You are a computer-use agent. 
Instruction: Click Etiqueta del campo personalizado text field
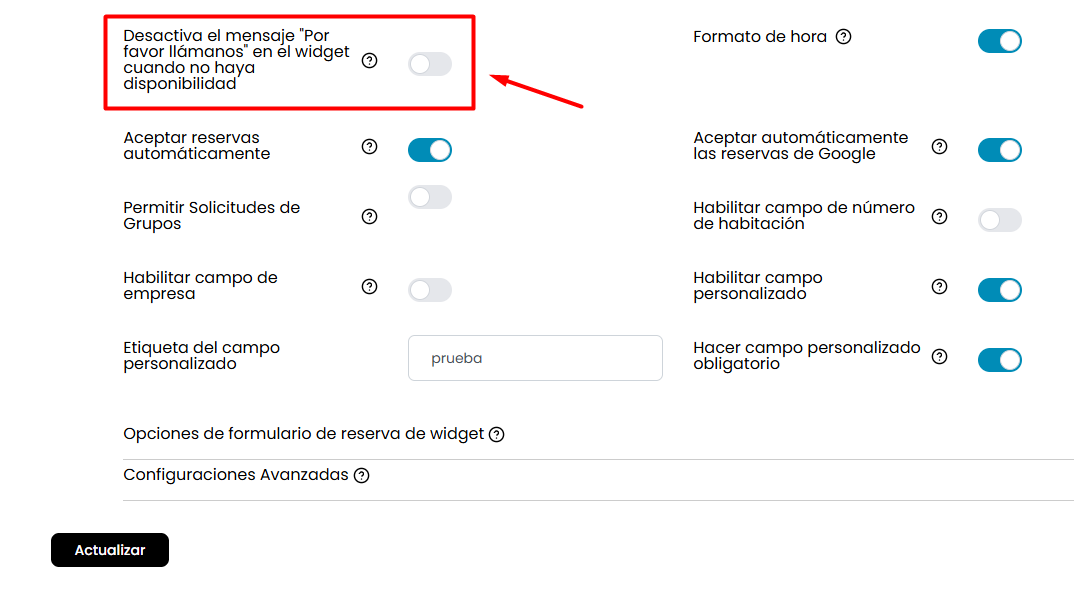535,358
